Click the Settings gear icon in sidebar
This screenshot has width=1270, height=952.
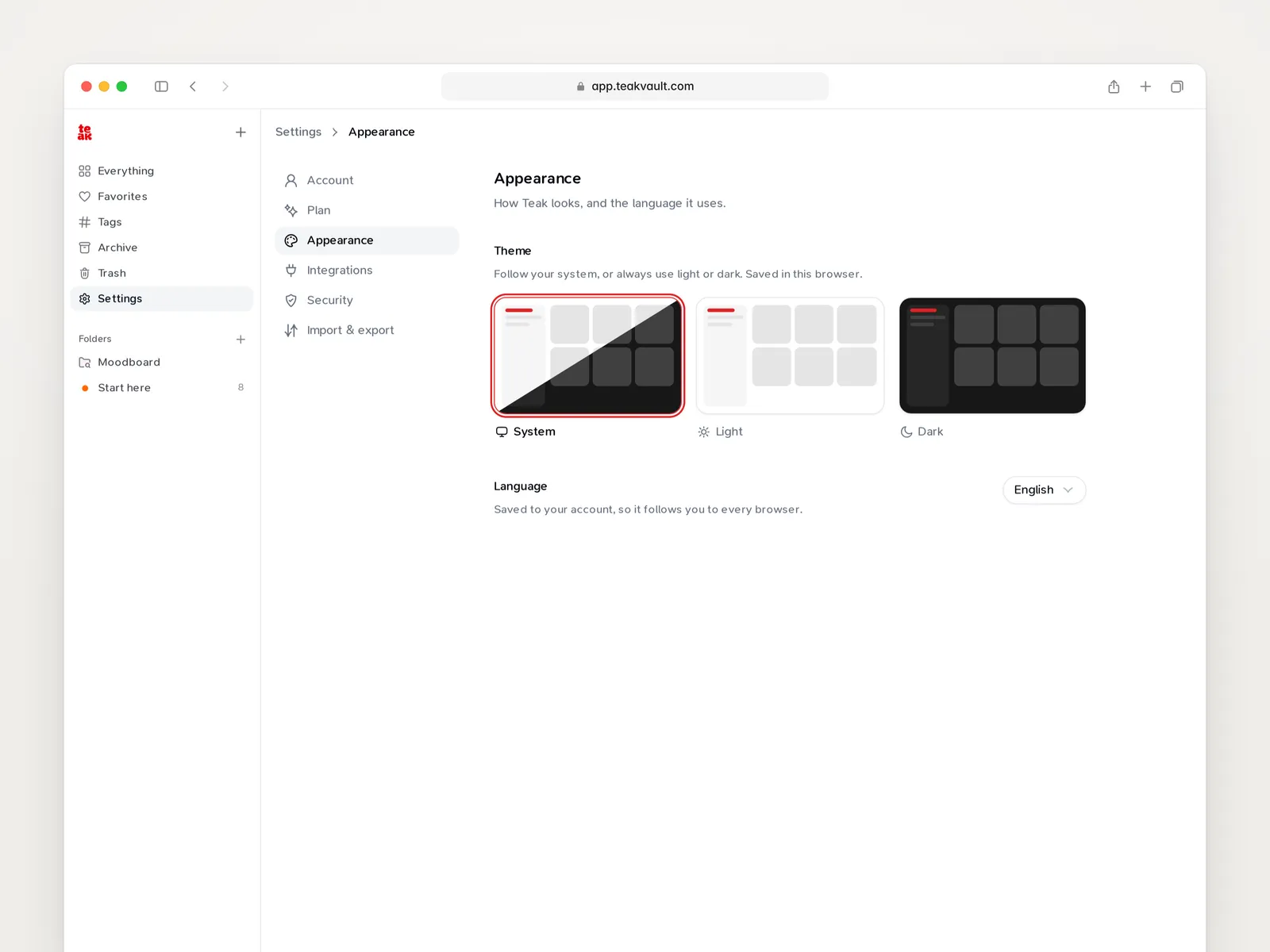coord(85,299)
